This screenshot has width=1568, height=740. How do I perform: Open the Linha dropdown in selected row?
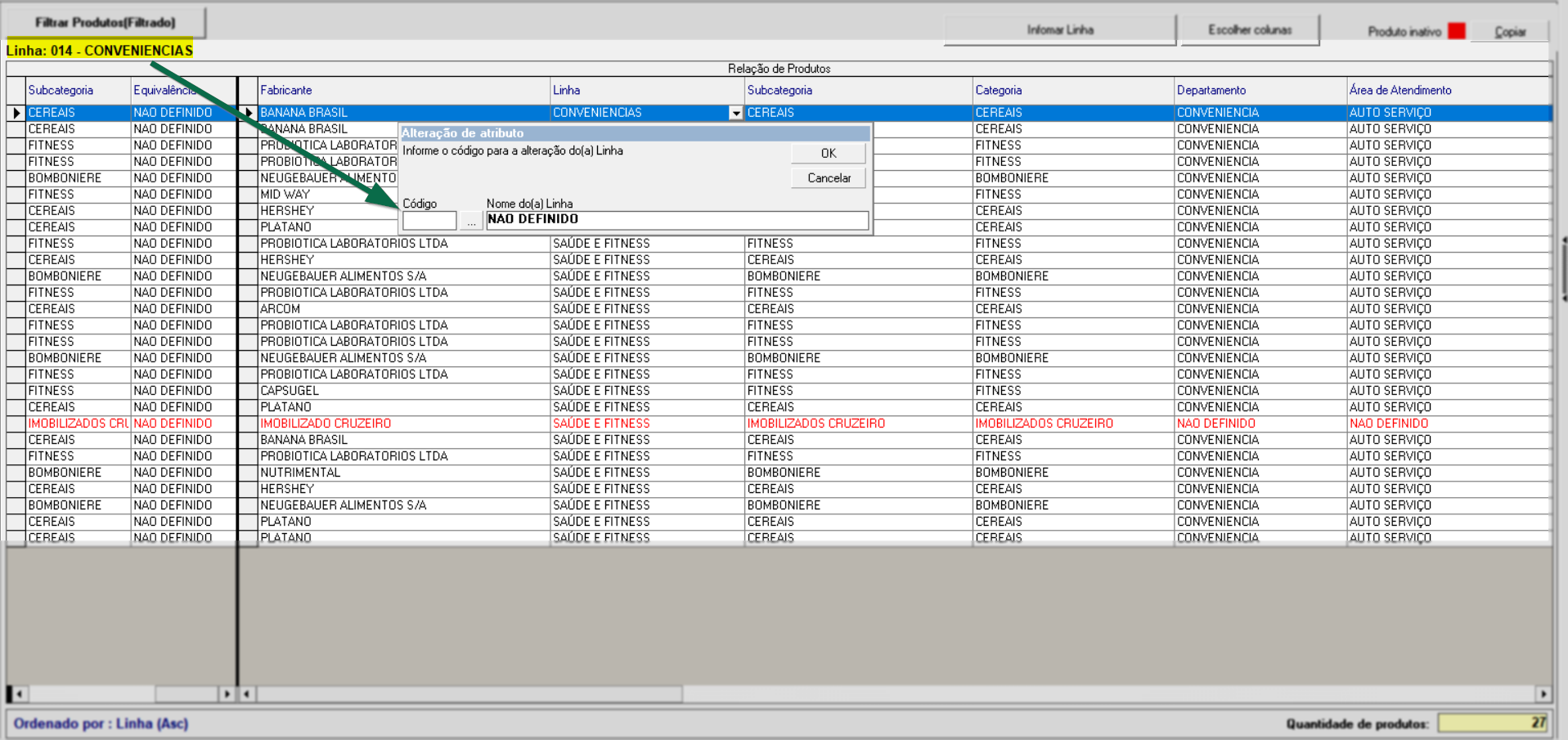(735, 114)
